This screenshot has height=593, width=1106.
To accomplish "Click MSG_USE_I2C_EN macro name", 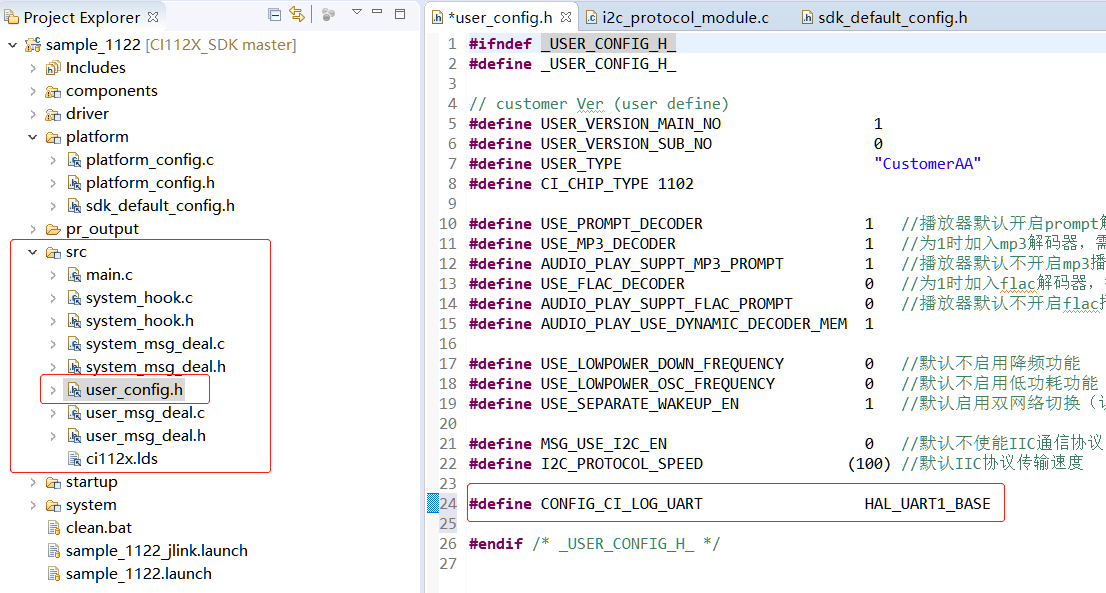I will coord(604,444).
